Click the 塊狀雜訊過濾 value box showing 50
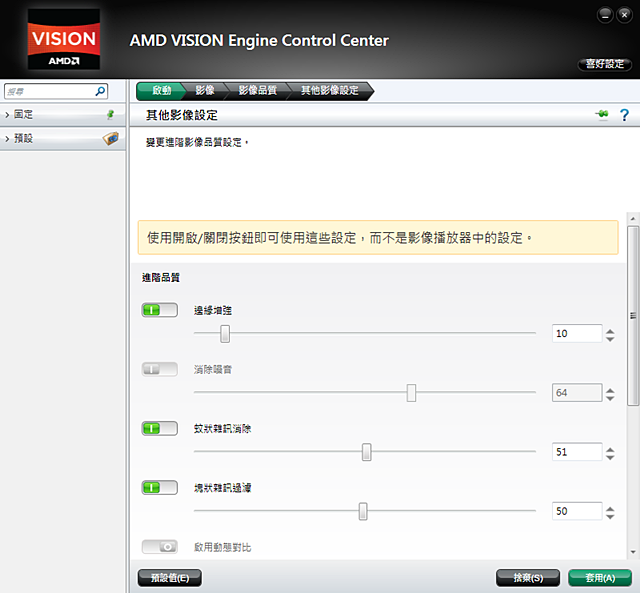Image resolution: width=640 pixels, height=593 pixels. [577, 511]
